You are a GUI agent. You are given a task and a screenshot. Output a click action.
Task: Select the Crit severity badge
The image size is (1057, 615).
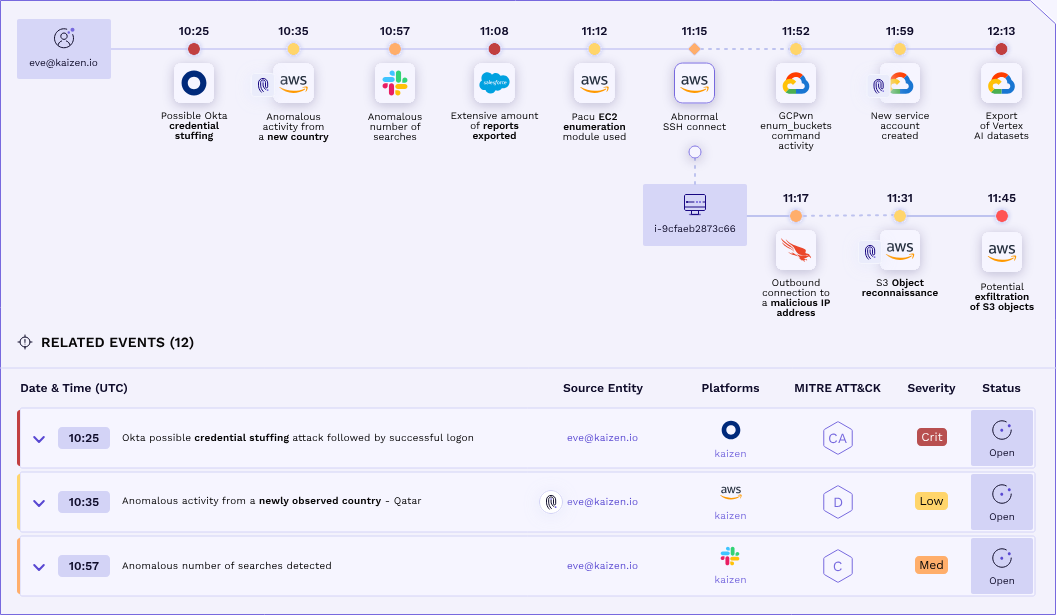[930, 437]
